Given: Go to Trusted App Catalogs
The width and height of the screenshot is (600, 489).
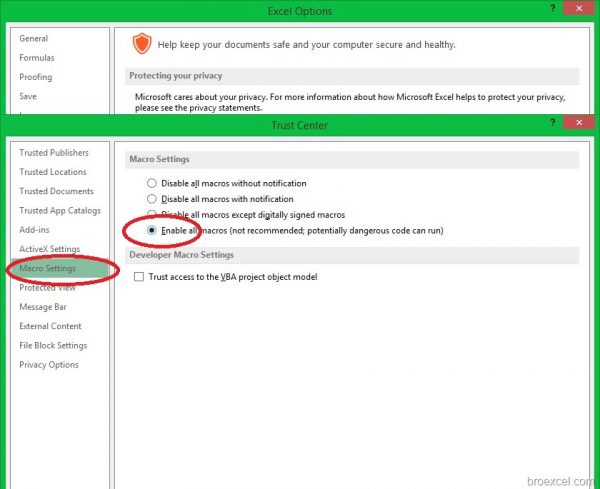Looking at the screenshot, I should [x=60, y=211].
